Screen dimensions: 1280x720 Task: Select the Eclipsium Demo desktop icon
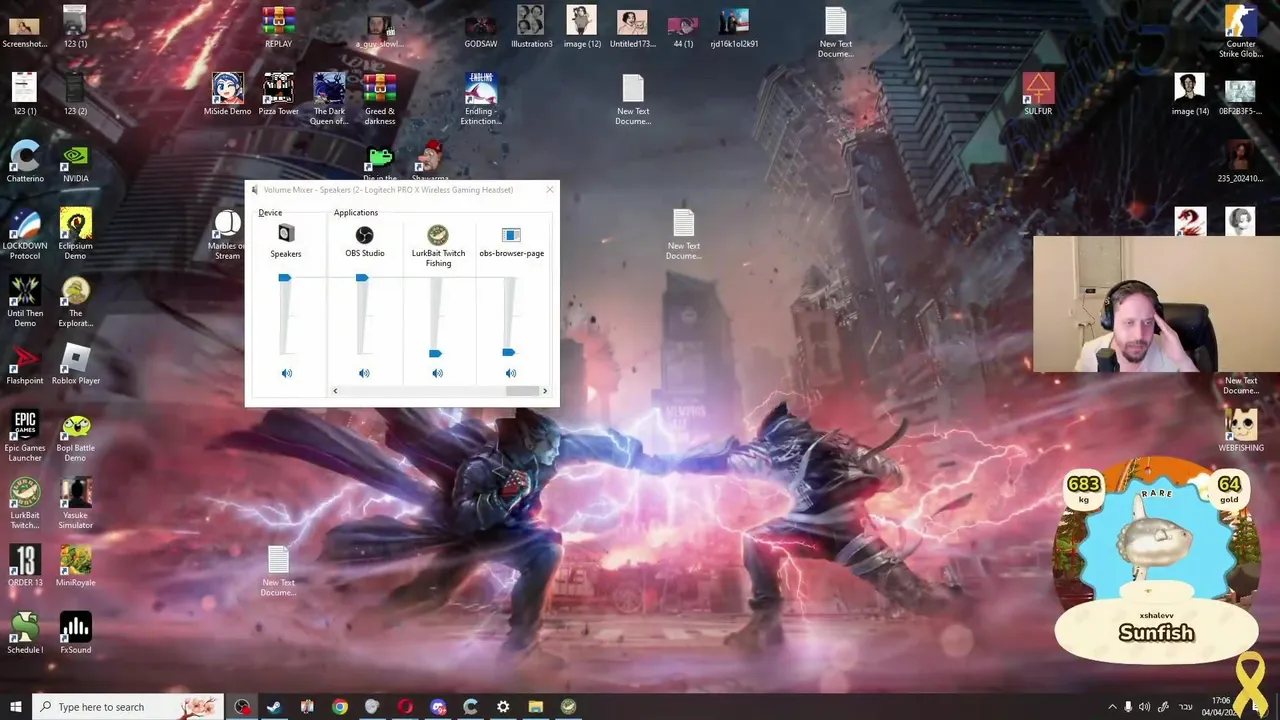point(76,234)
